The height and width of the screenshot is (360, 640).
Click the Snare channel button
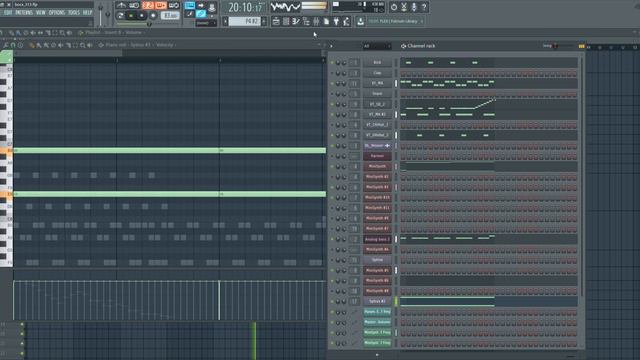(377, 94)
